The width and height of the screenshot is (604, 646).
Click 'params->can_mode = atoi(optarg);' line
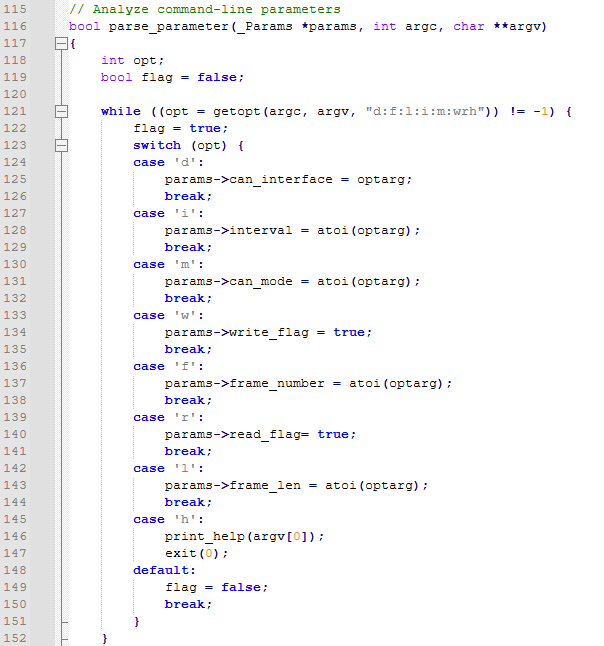(x=292, y=281)
